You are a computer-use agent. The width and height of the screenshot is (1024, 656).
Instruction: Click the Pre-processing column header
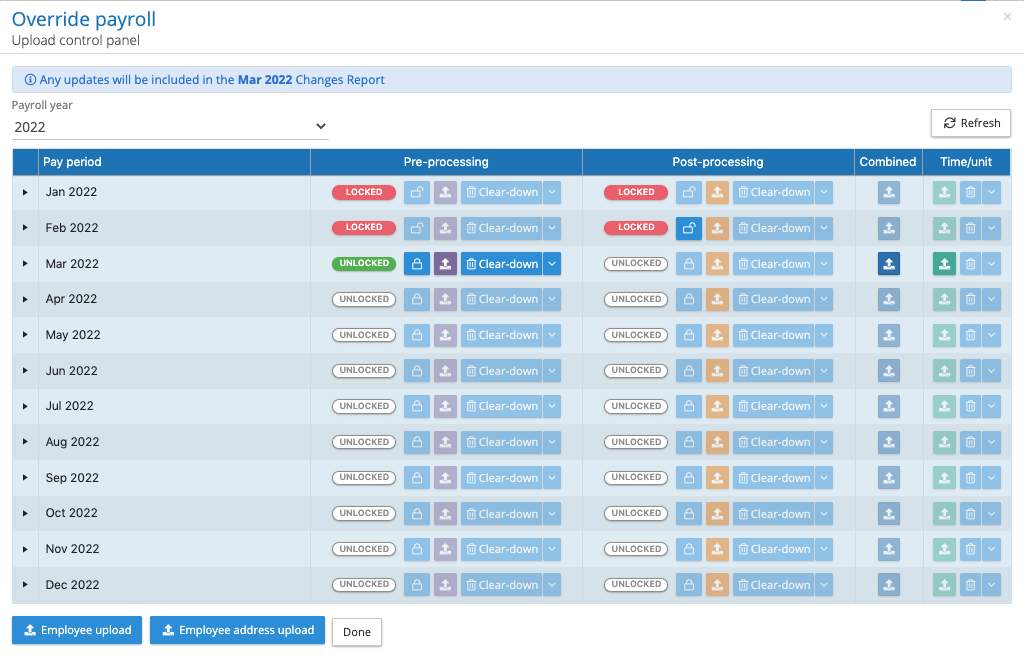446,162
